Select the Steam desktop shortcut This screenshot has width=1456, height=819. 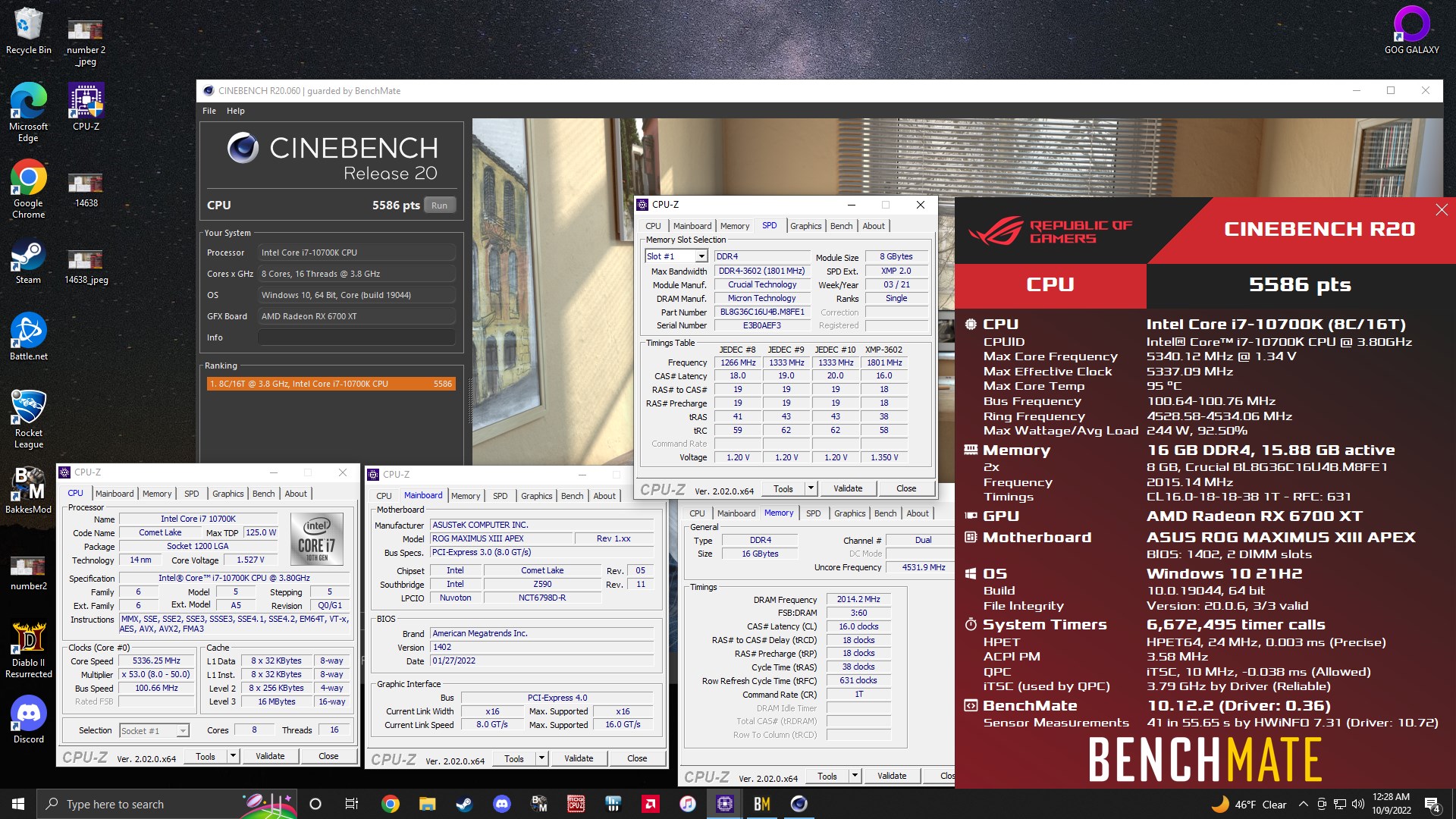pos(28,262)
